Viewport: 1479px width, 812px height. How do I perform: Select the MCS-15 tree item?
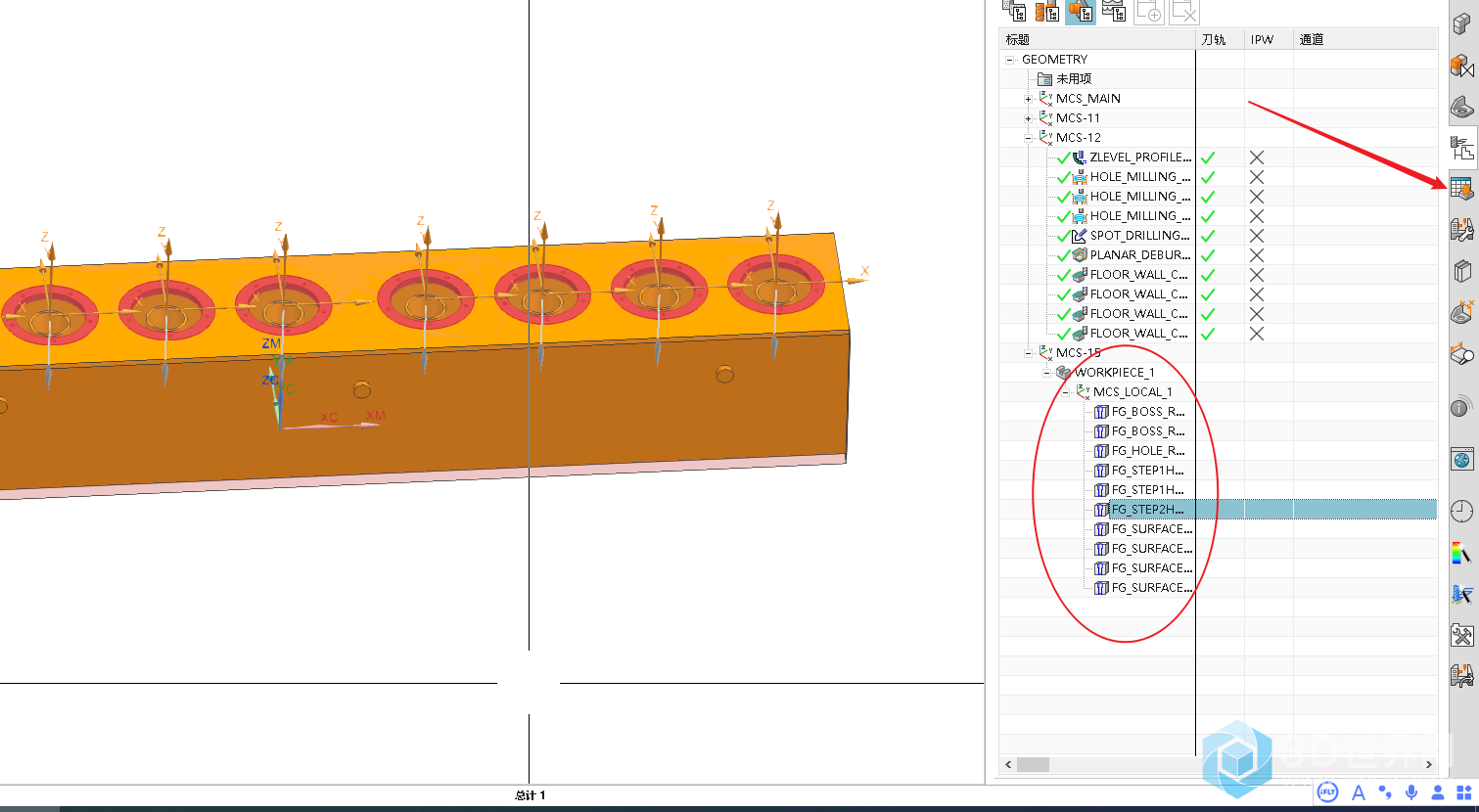(x=1079, y=353)
